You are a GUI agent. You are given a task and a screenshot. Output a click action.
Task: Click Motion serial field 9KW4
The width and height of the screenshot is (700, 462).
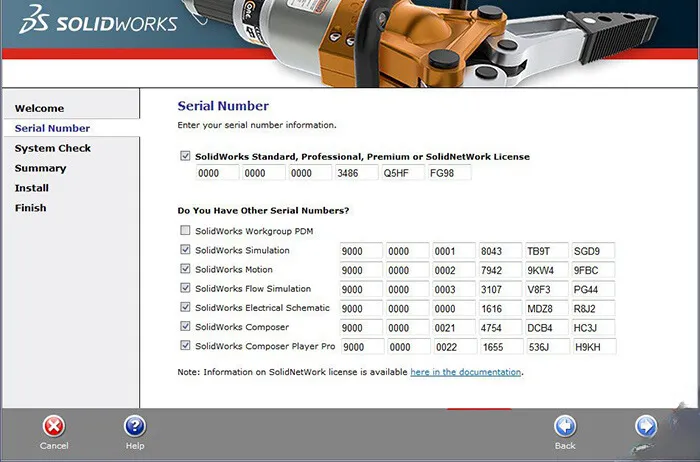[x=547, y=270]
